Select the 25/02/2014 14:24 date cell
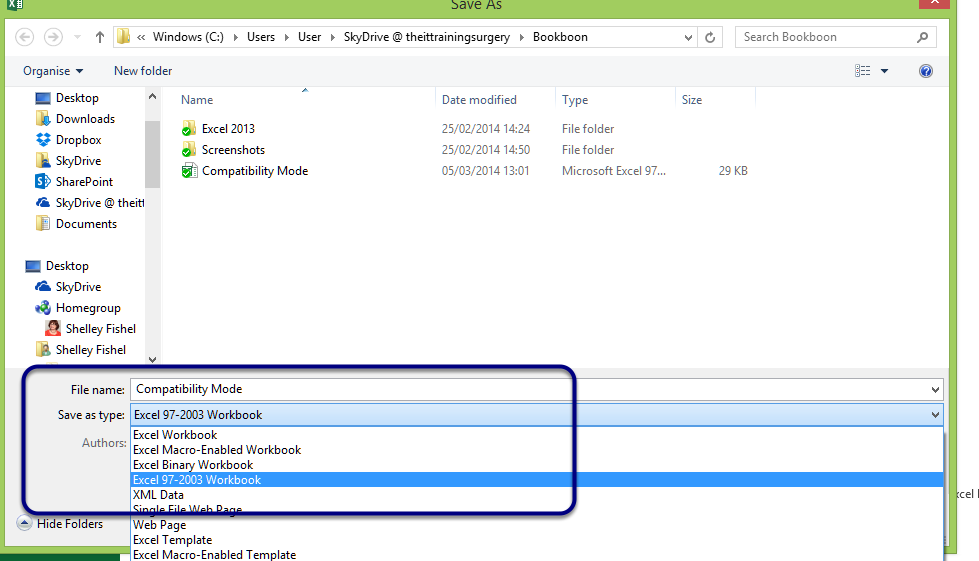The image size is (979, 561). tap(486, 129)
